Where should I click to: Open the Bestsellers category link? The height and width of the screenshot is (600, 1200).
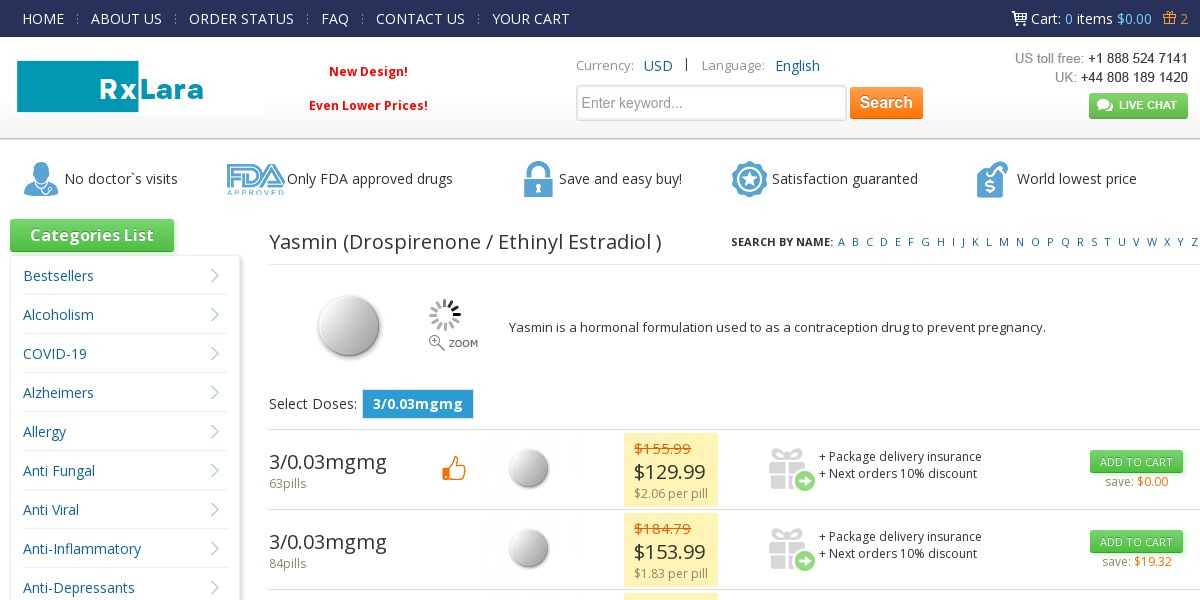[x=58, y=275]
